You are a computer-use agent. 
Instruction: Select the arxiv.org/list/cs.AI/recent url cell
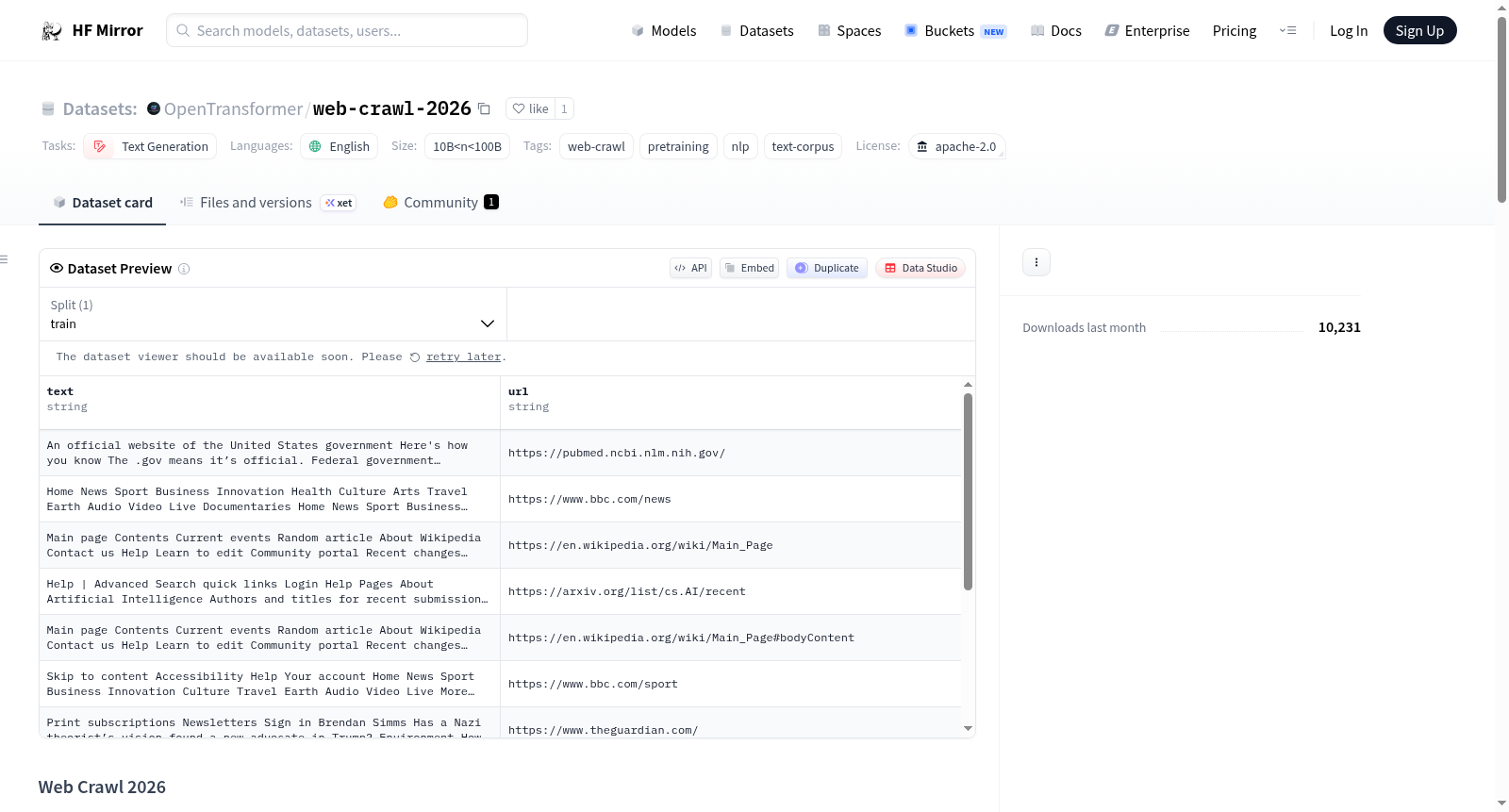pyautogui.click(x=731, y=592)
